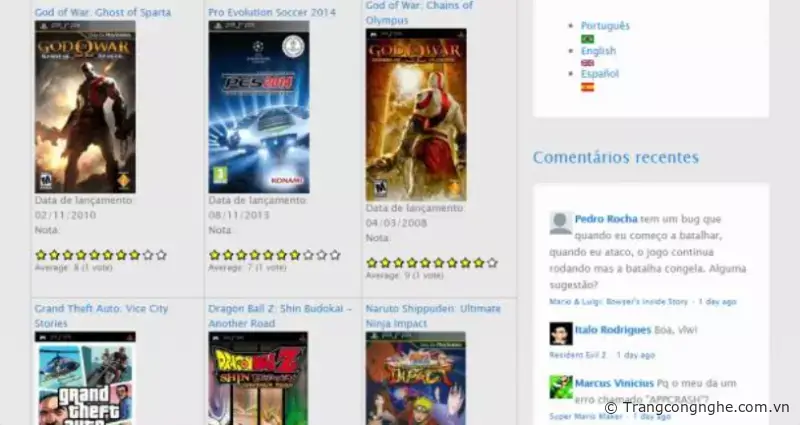Rate God of War Ghost of Sparta ten stars
Screen dimensions: 800x425
[x=161, y=255]
